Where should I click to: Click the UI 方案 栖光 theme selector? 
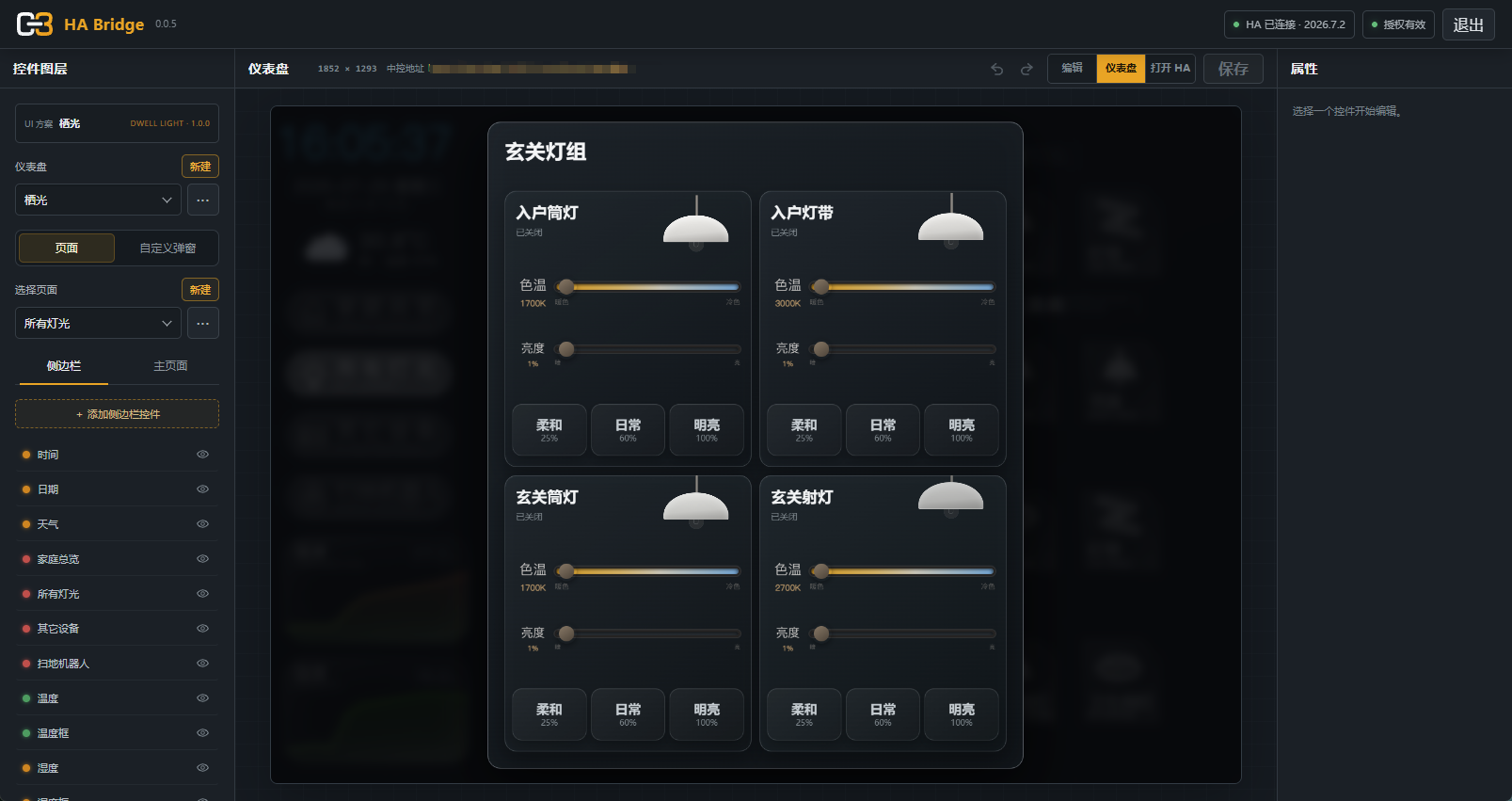(x=117, y=123)
